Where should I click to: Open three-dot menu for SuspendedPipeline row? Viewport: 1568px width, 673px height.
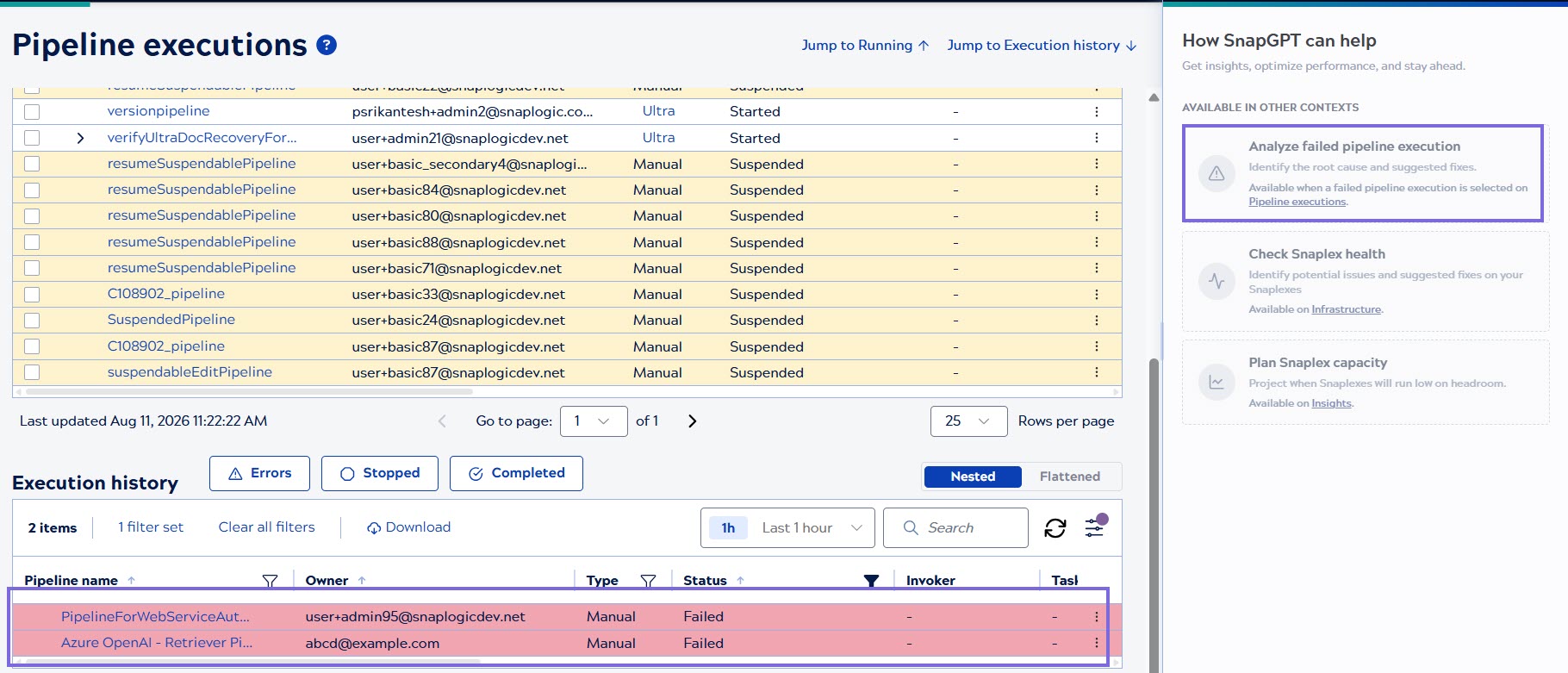click(x=1096, y=320)
